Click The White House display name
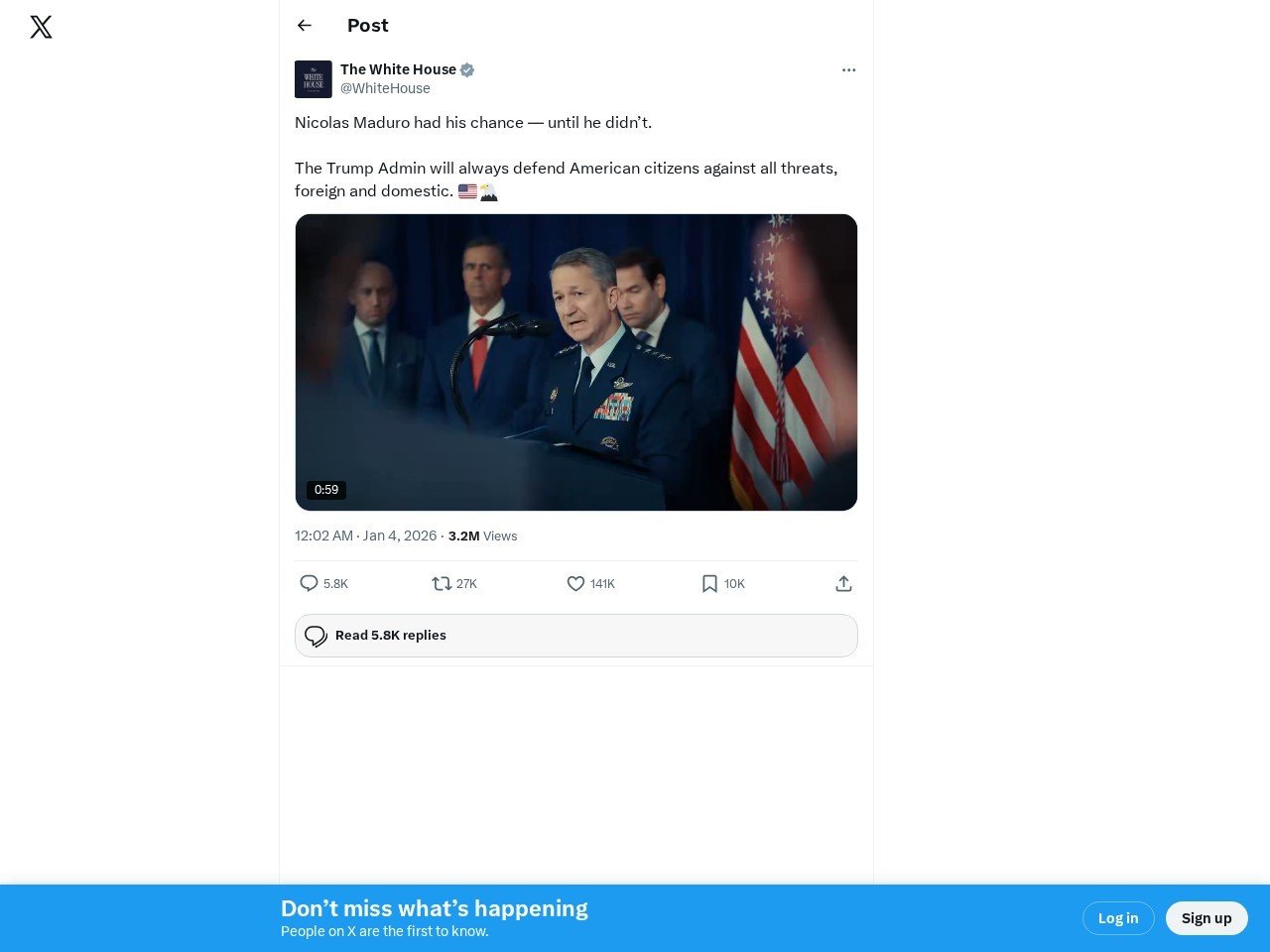Viewport: 1270px width, 952px height. [398, 69]
